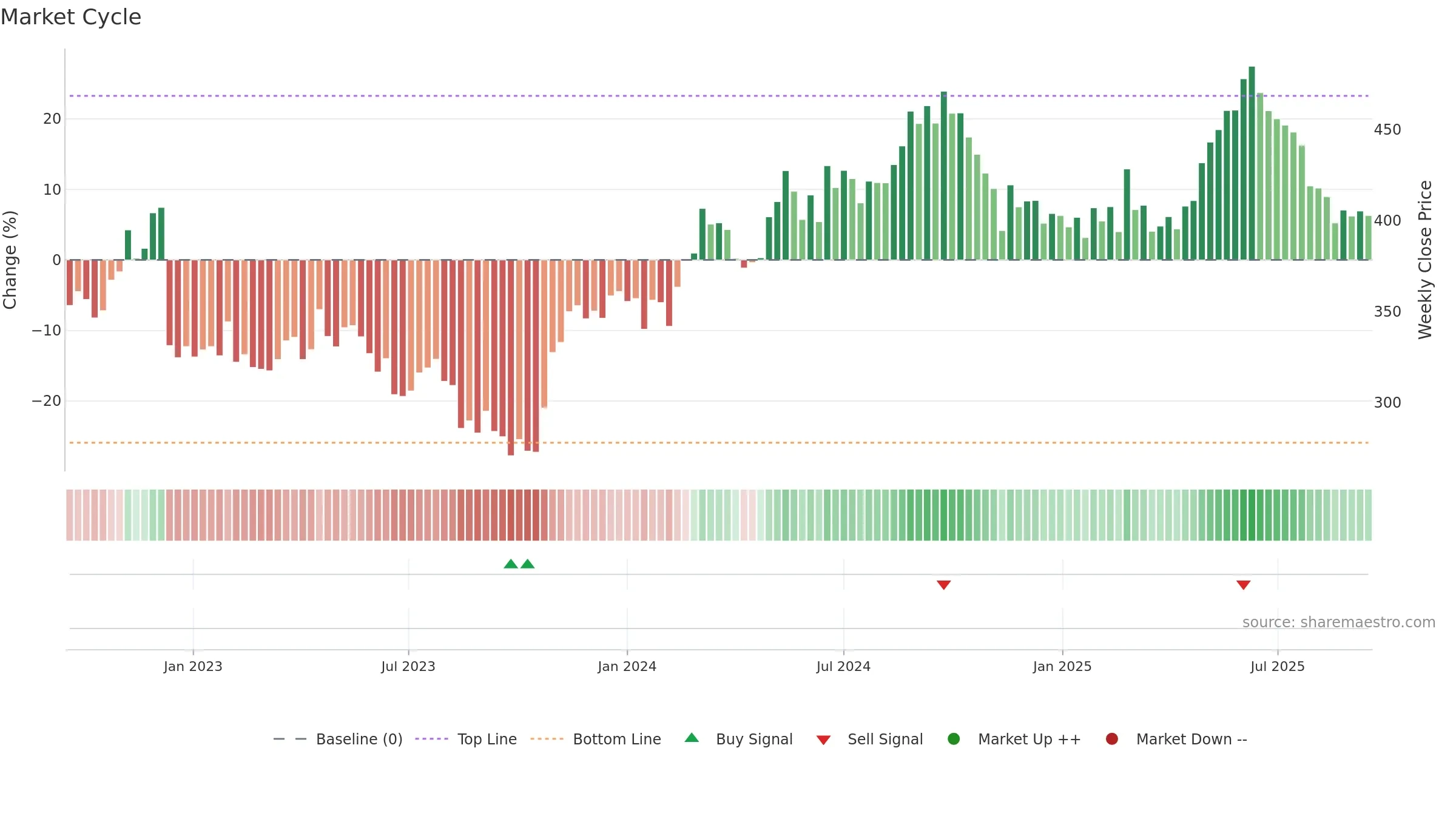Click the deepest red bar below the bottom line
The width and height of the screenshot is (1456, 819).
pos(511,357)
